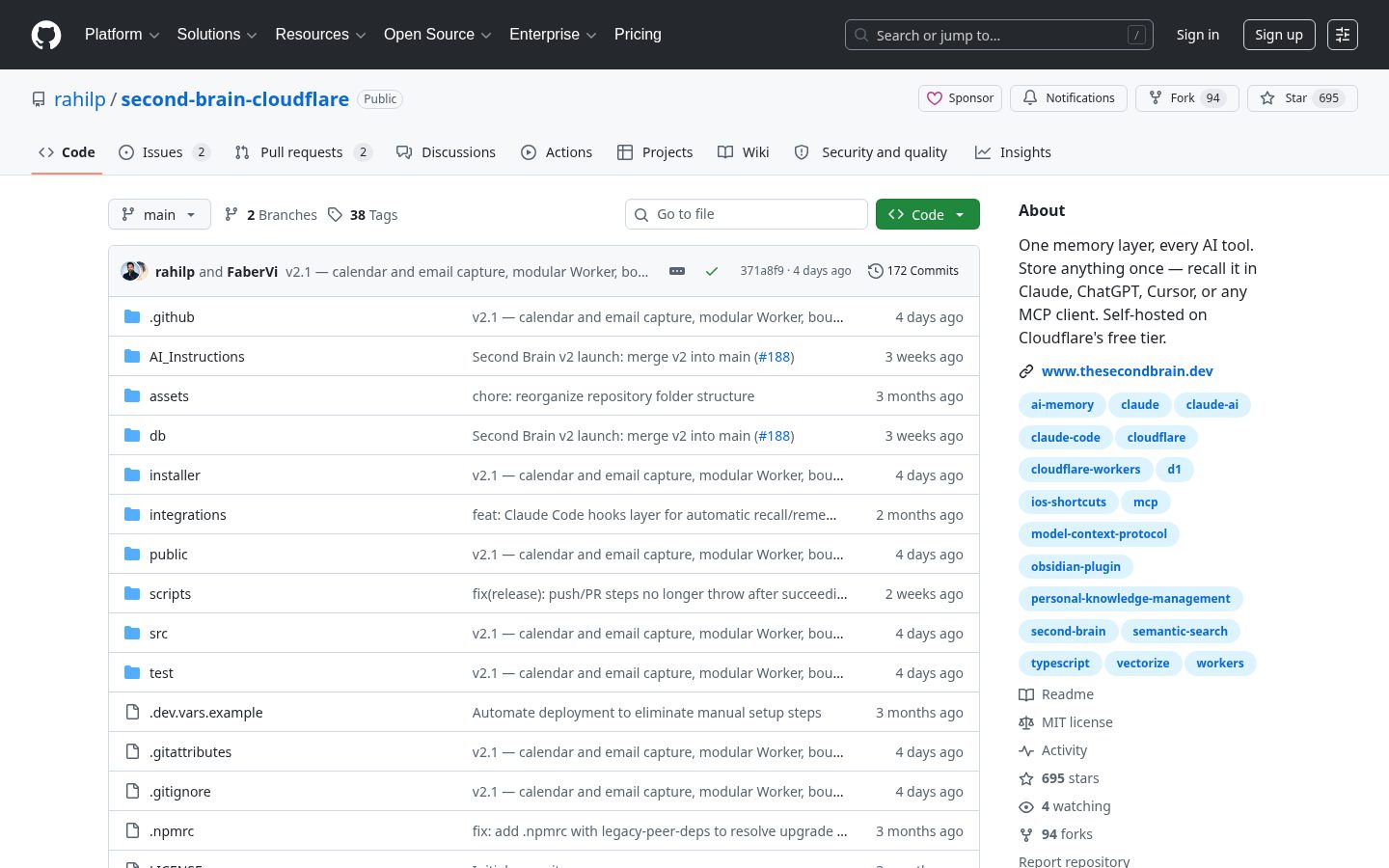The width and height of the screenshot is (1389, 868).
Task: Switch to the Pull requests tab
Action: click(303, 152)
